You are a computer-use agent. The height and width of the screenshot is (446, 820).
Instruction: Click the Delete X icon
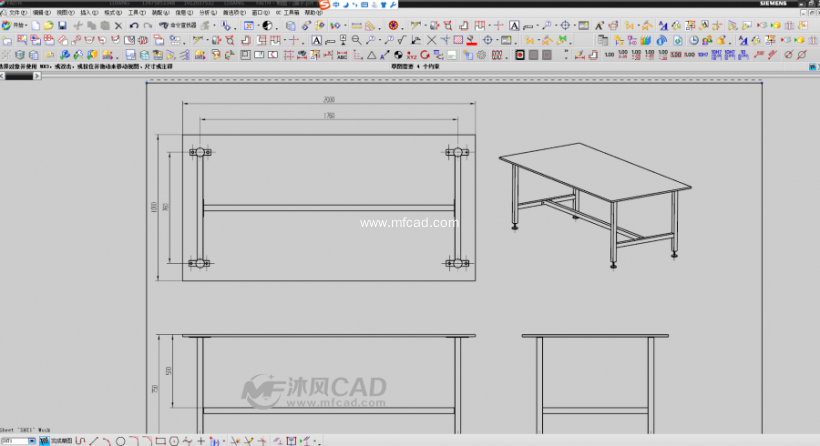118,25
